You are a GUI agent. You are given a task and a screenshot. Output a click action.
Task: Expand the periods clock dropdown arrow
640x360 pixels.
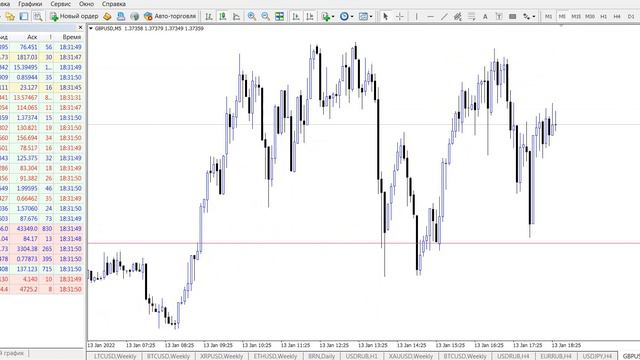click(352, 17)
